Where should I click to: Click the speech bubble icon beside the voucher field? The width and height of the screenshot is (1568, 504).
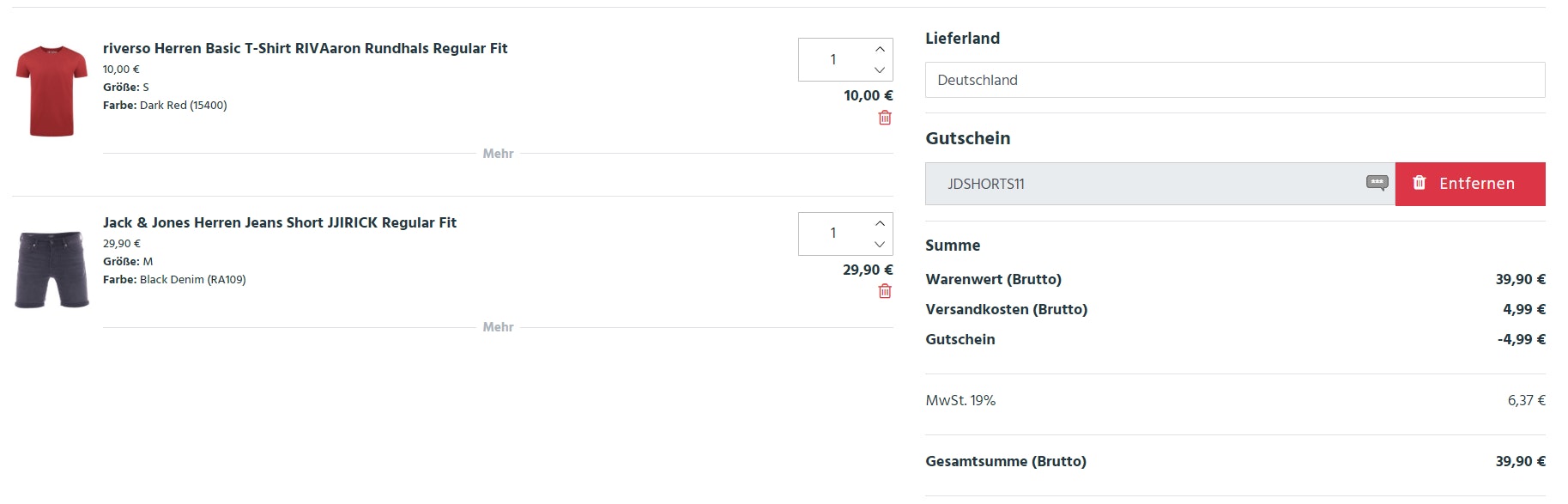(x=1378, y=183)
